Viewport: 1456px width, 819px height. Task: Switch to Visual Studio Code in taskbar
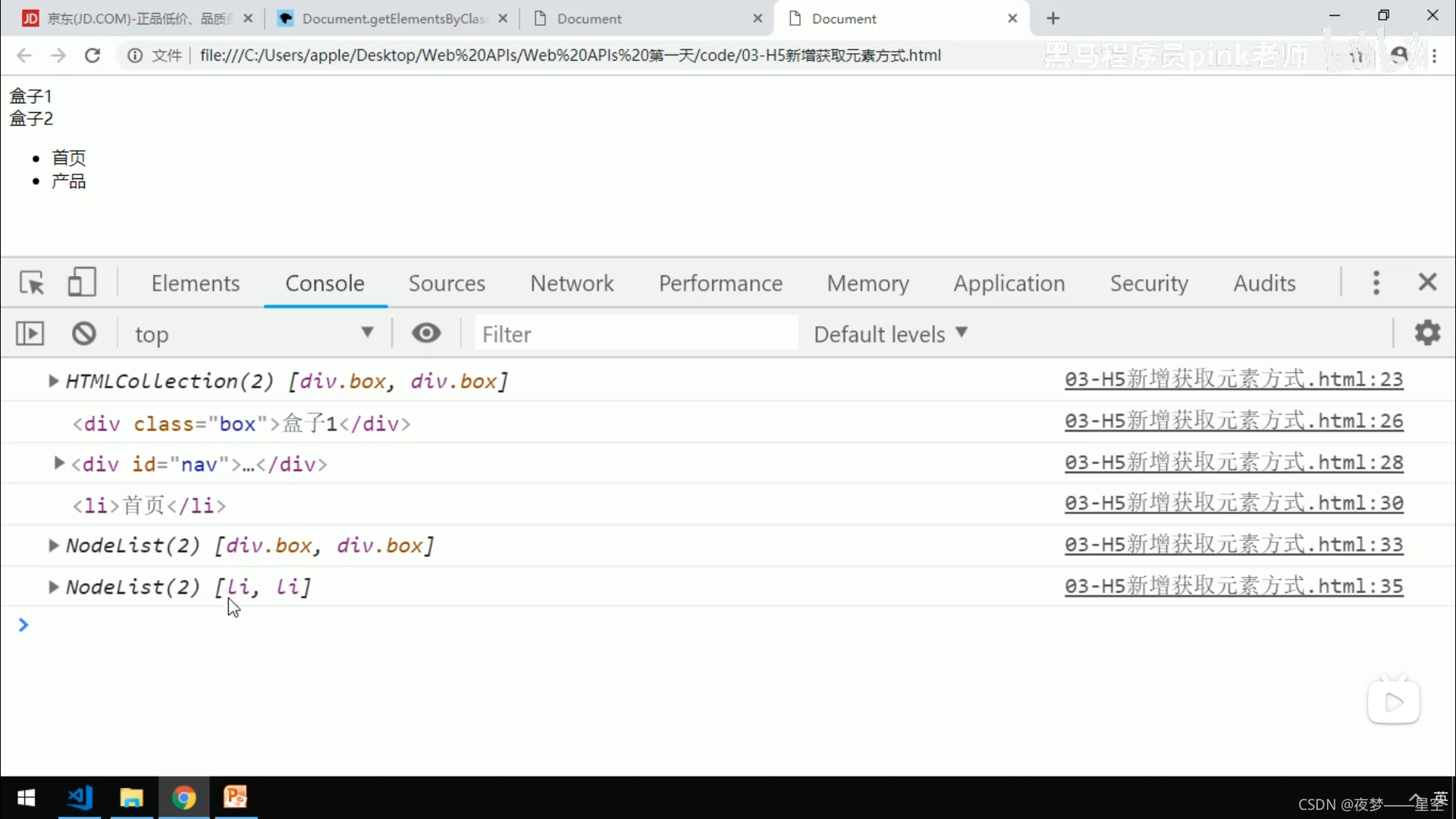79,798
